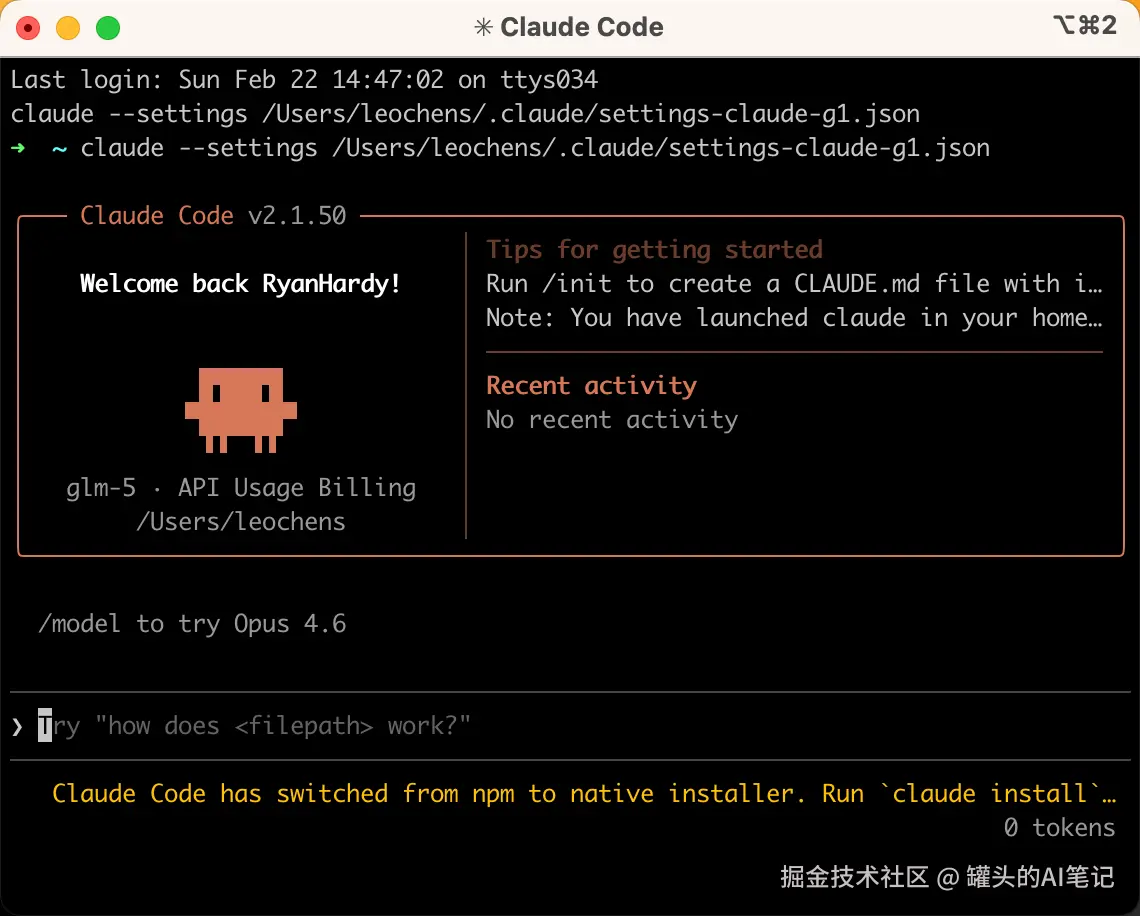Click the "Recent activity" heading
1140x916 pixels.
pyautogui.click(x=591, y=385)
